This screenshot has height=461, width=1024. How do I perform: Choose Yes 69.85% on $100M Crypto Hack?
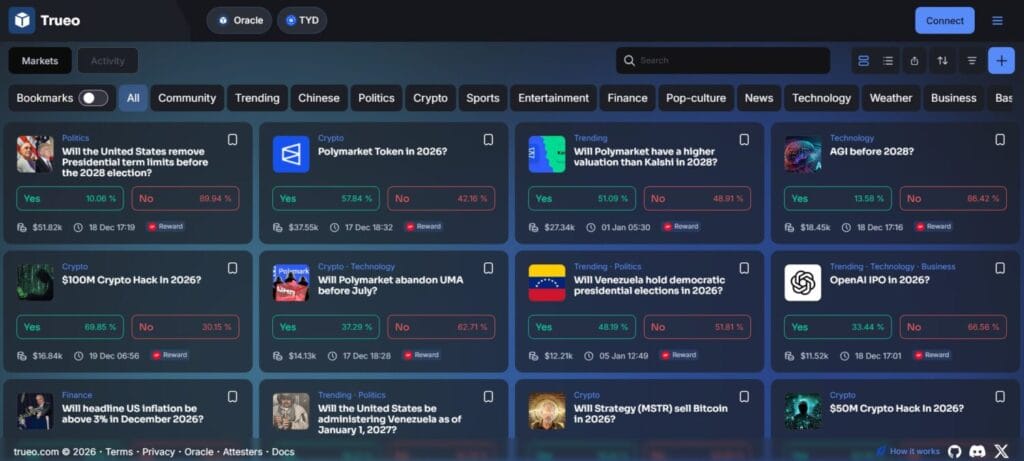pos(70,327)
